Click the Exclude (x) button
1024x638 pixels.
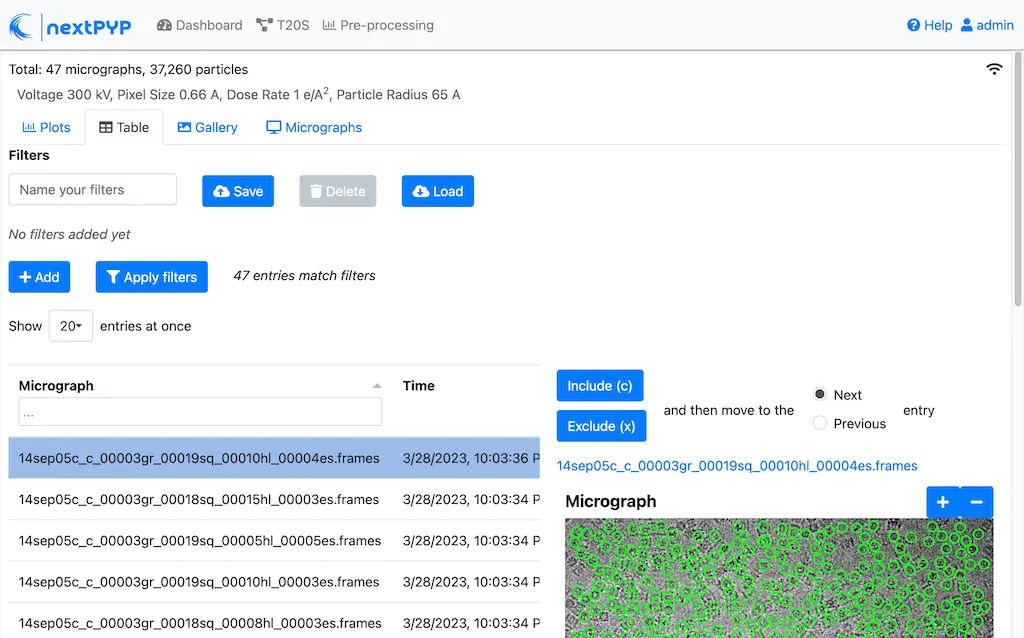tap(601, 426)
